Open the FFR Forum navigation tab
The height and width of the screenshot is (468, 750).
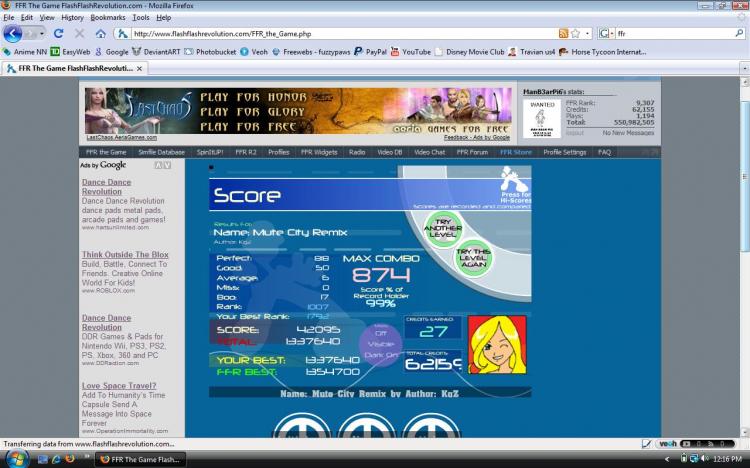472,152
